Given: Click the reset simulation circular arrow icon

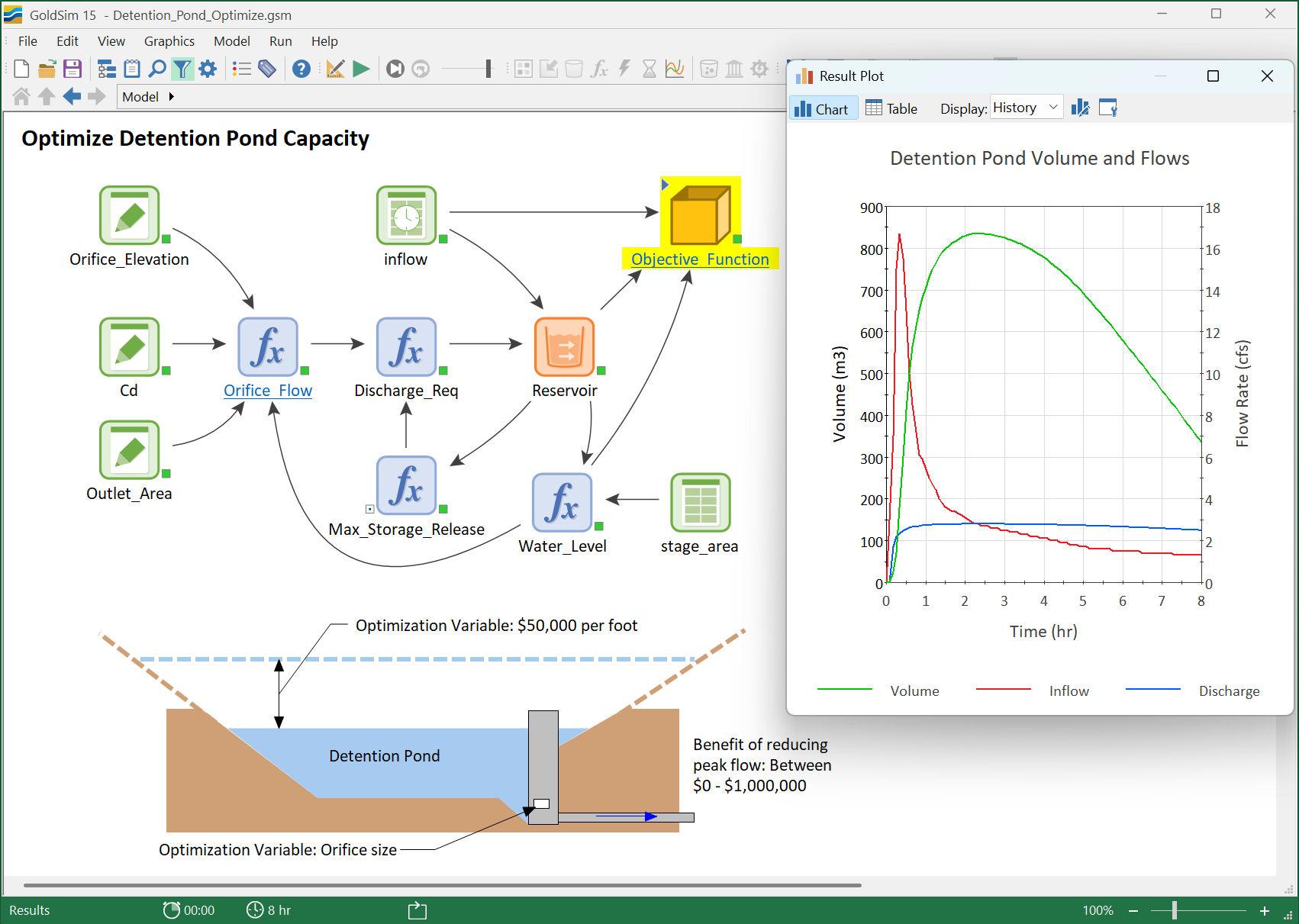Looking at the screenshot, I should coord(421,69).
